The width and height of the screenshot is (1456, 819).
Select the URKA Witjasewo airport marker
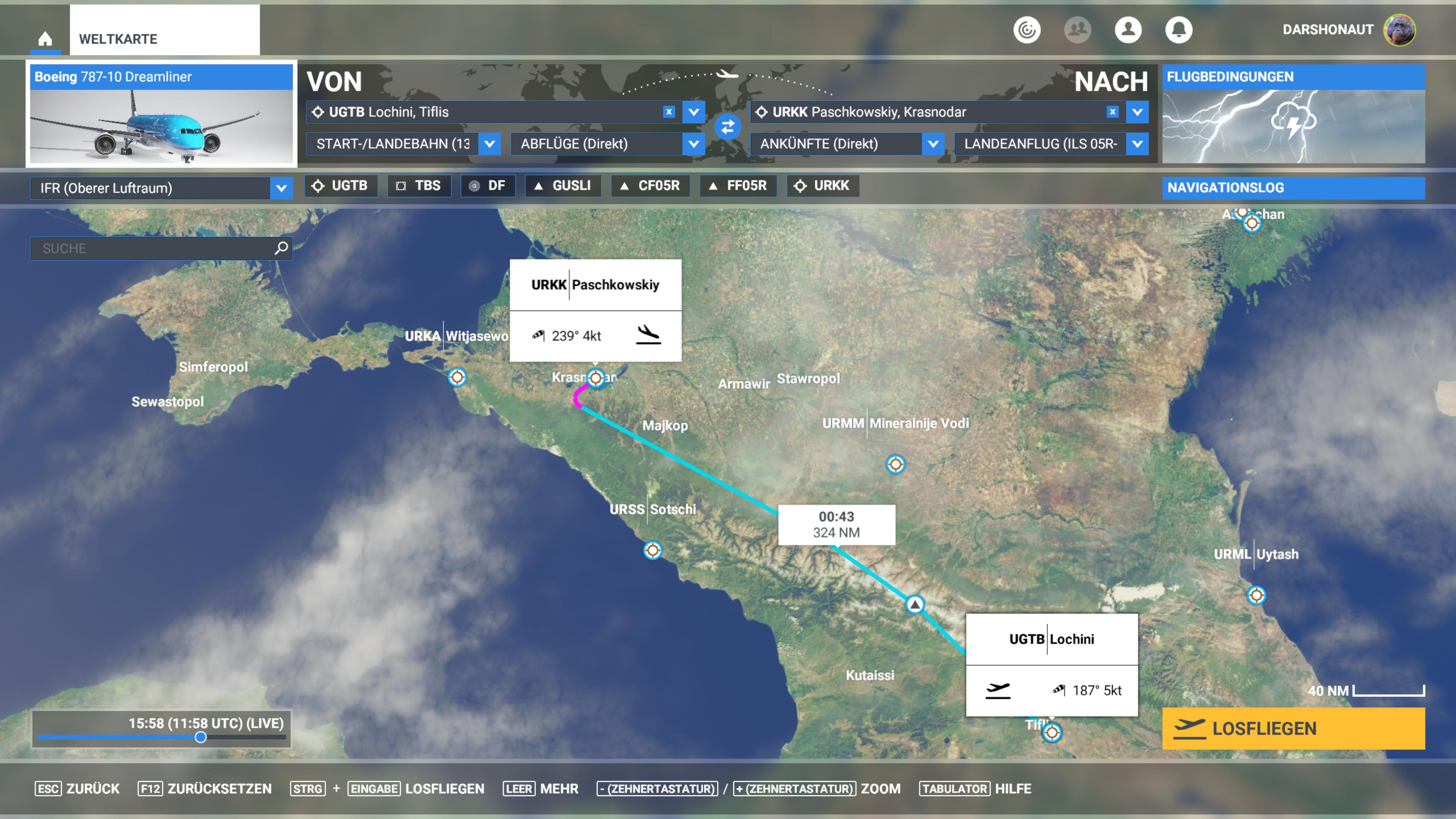pos(457,377)
